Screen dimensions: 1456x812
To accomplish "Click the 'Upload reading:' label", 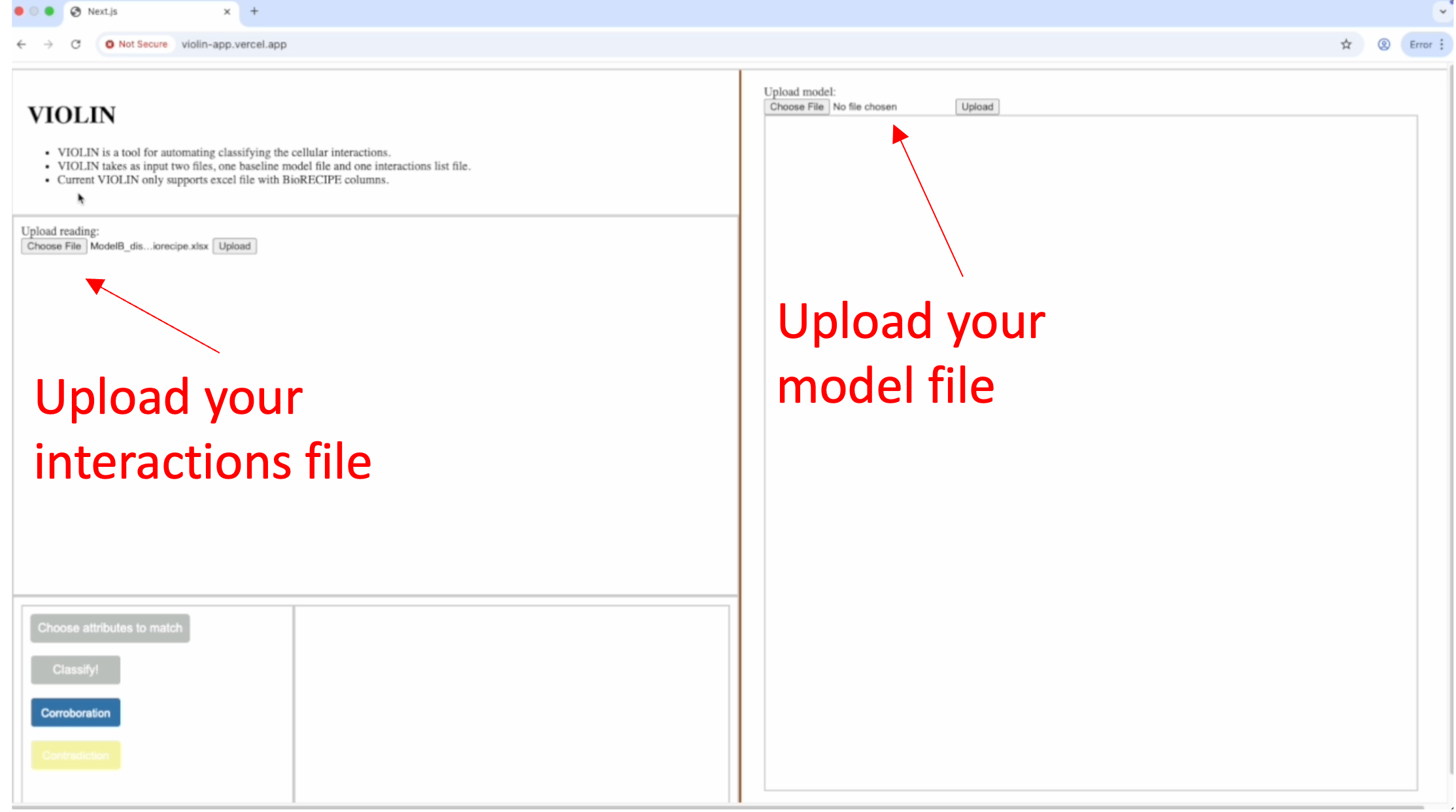I will 60,231.
